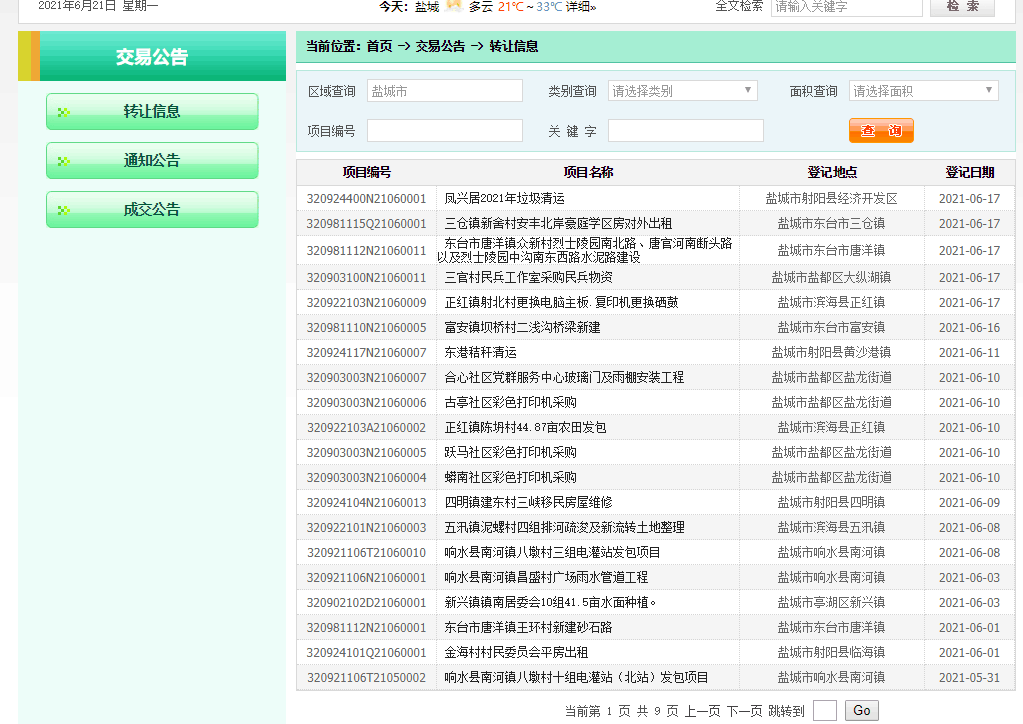Image resolution: width=1023 pixels, height=724 pixels.
Task: Click the green icon on 通知公告 button
Action: (x=64, y=161)
